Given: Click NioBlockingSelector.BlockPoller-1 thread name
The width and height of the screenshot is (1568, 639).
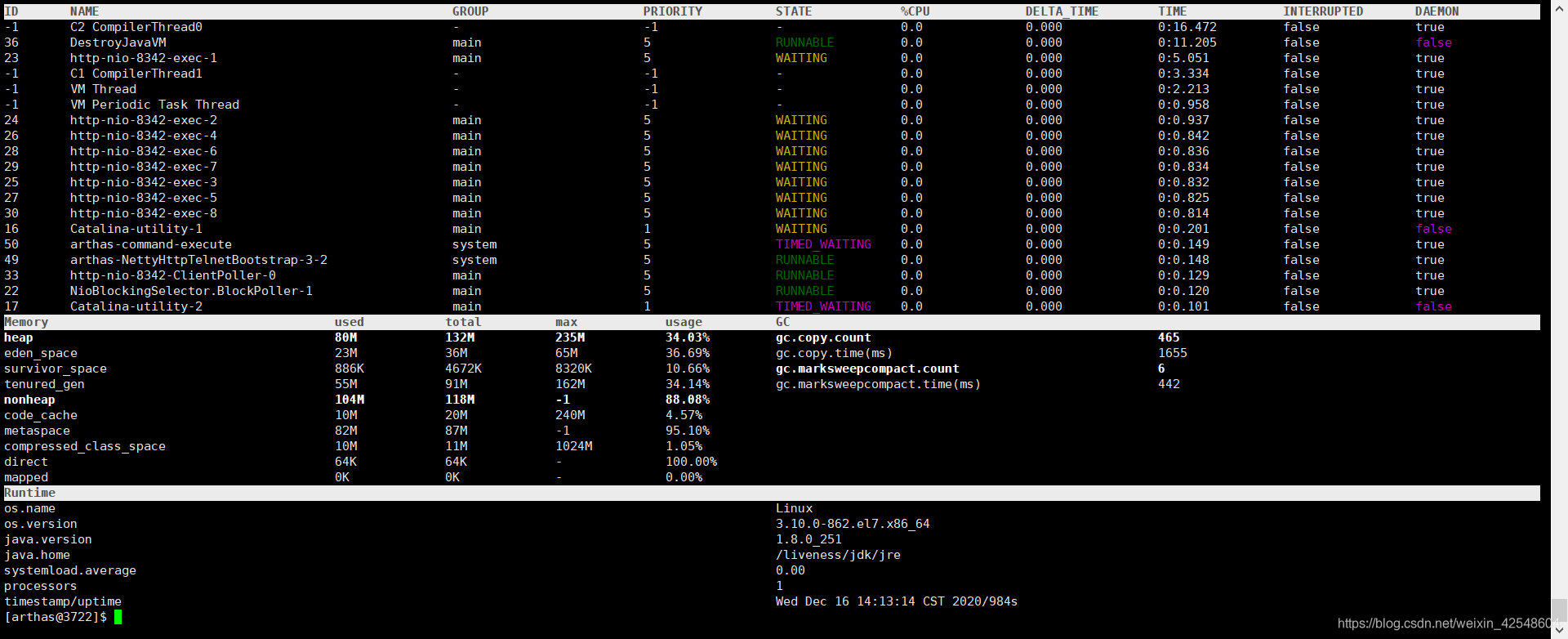Looking at the screenshot, I should (191, 291).
